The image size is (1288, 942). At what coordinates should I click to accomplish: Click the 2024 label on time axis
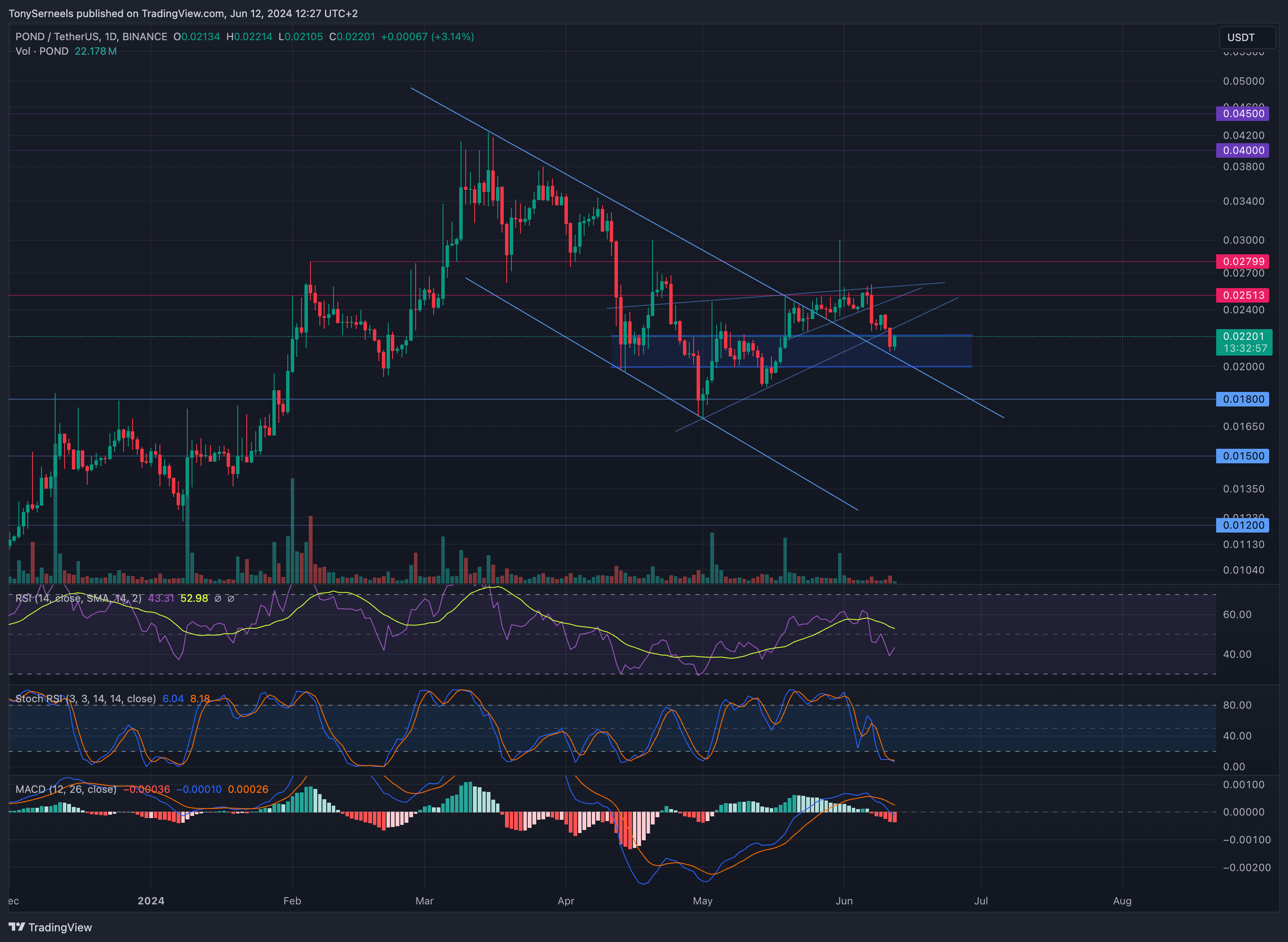(151, 901)
